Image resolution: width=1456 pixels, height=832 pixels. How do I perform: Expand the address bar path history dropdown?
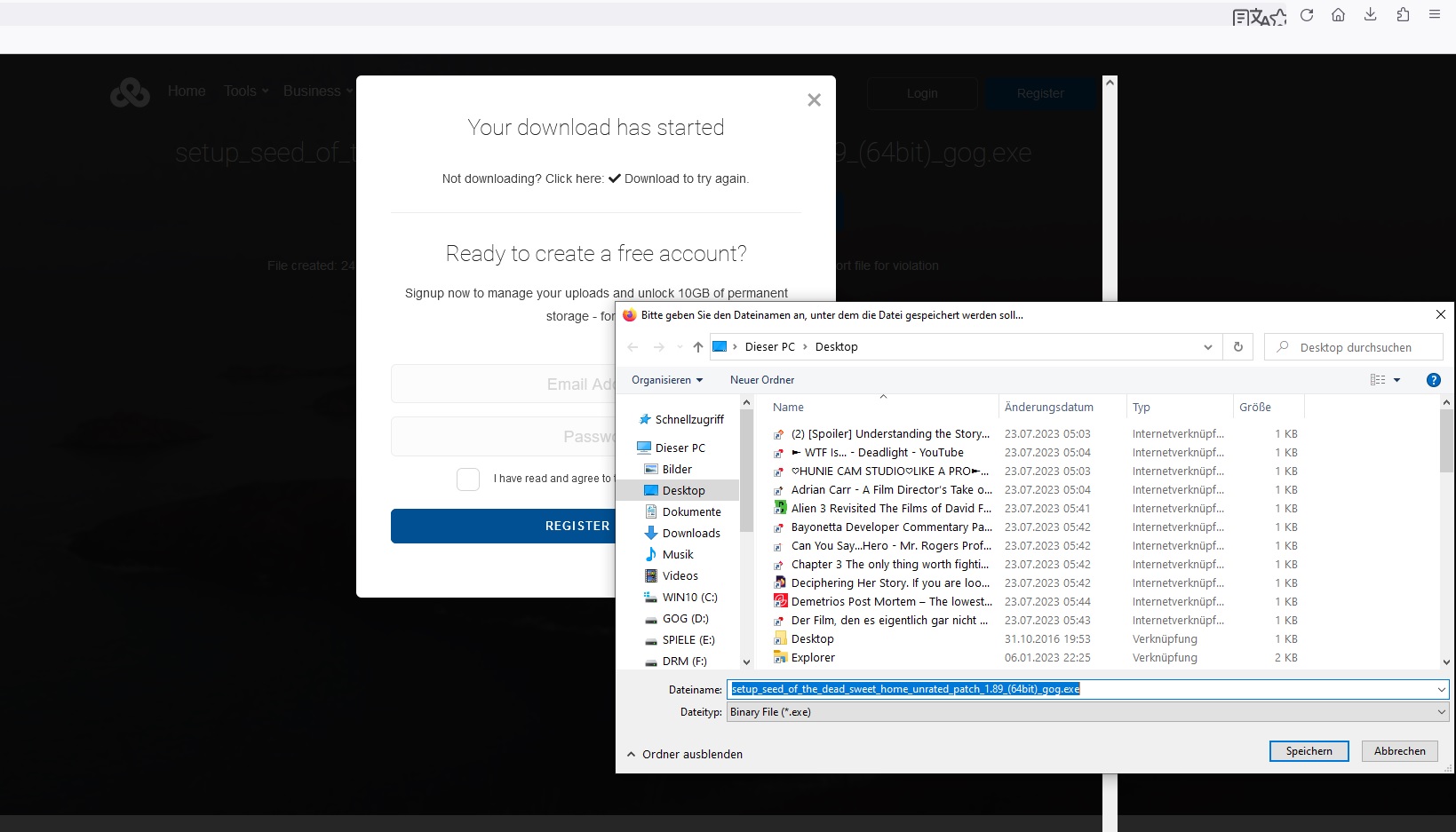pos(1207,347)
